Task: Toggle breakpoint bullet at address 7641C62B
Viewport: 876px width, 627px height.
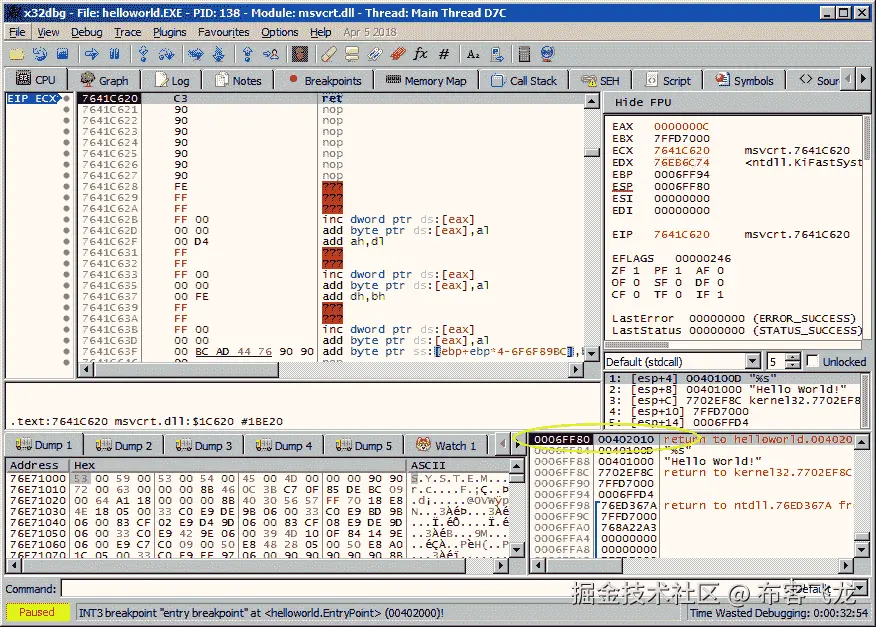Action: [x=67, y=219]
